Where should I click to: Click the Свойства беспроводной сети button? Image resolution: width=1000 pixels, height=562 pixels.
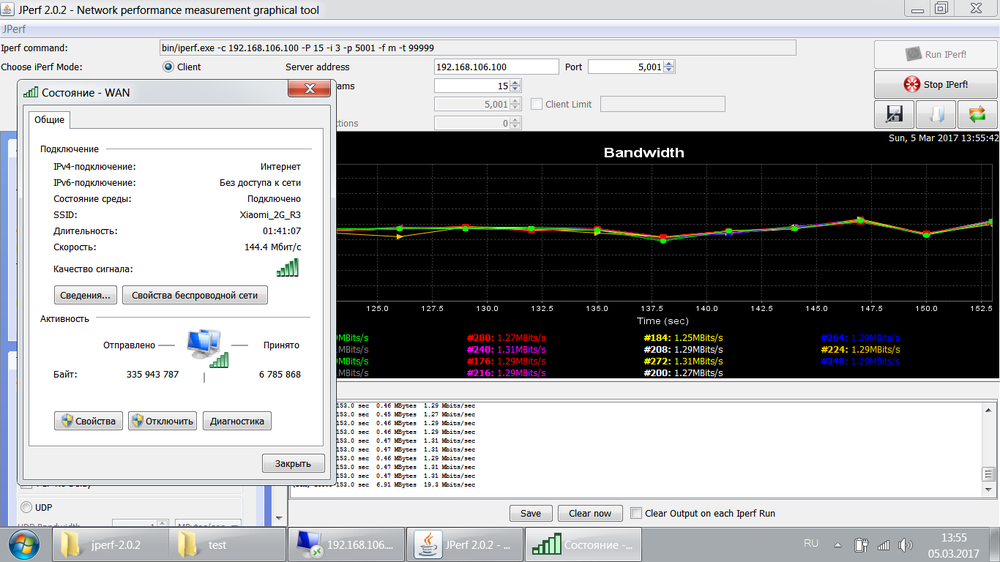(x=195, y=295)
